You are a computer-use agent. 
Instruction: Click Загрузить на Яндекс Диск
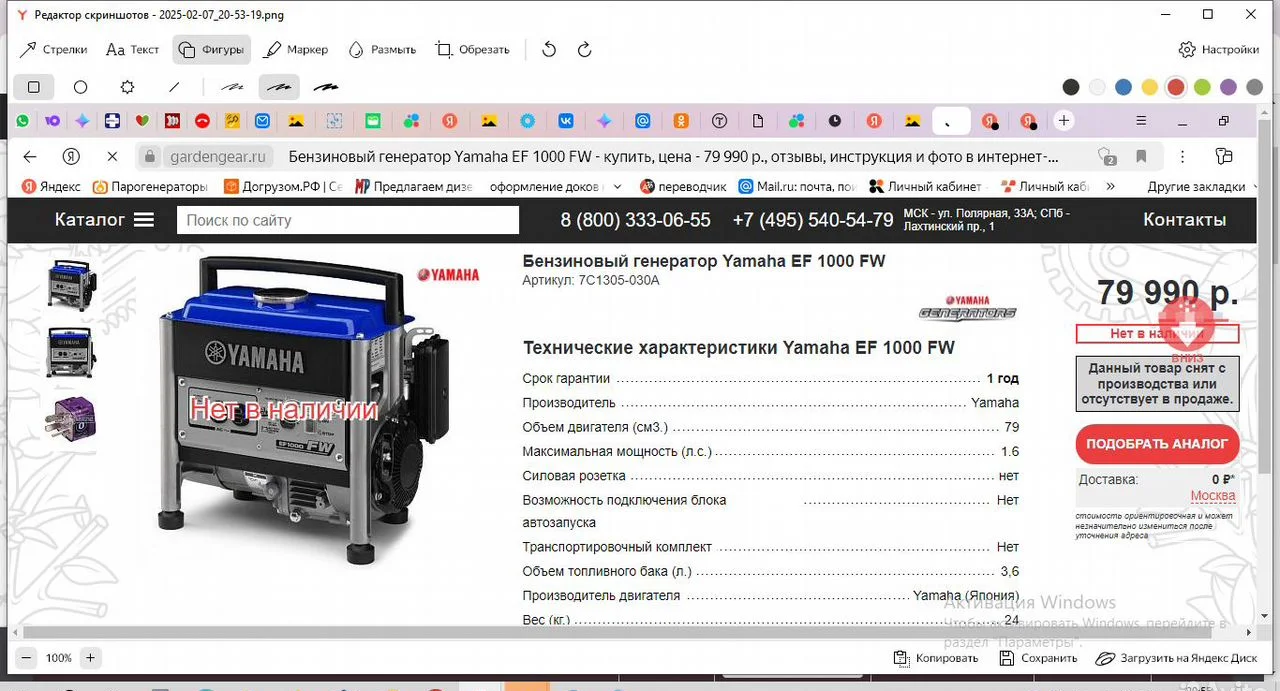tap(1176, 658)
